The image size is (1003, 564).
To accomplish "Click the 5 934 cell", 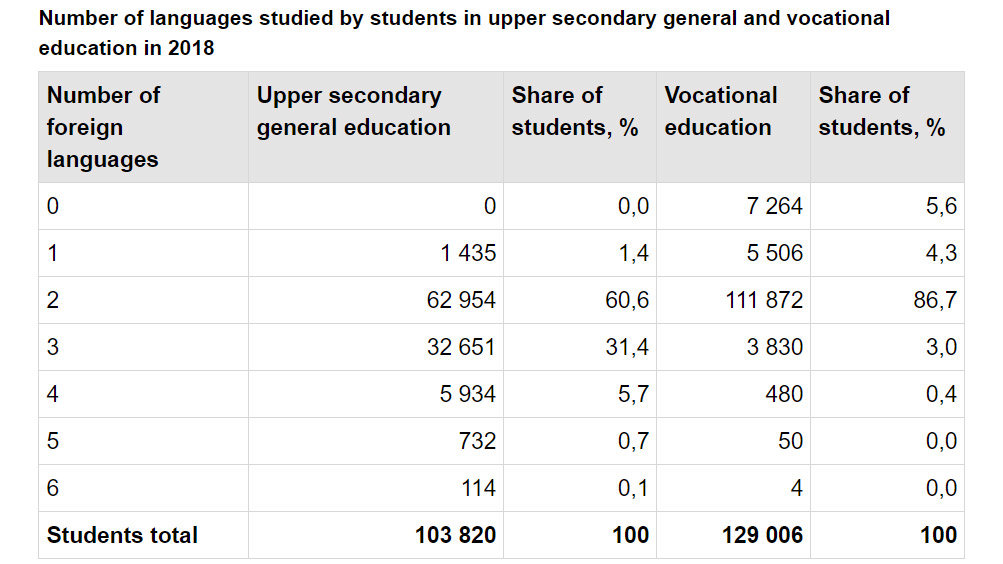I will tap(467, 395).
